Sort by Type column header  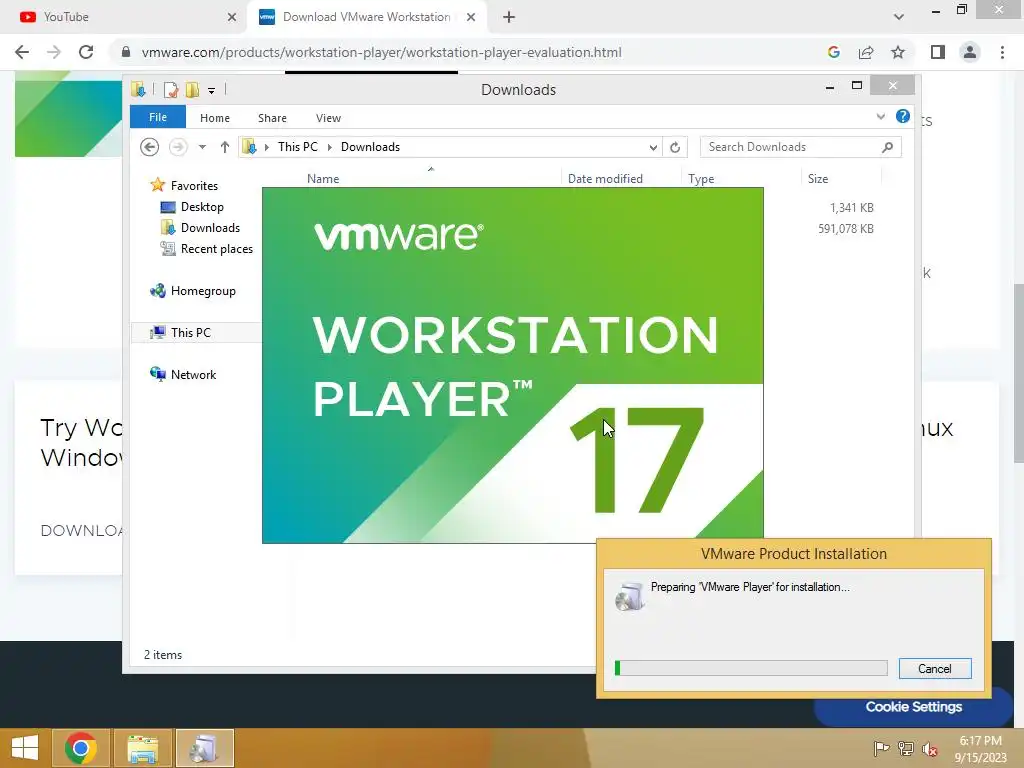click(x=701, y=178)
